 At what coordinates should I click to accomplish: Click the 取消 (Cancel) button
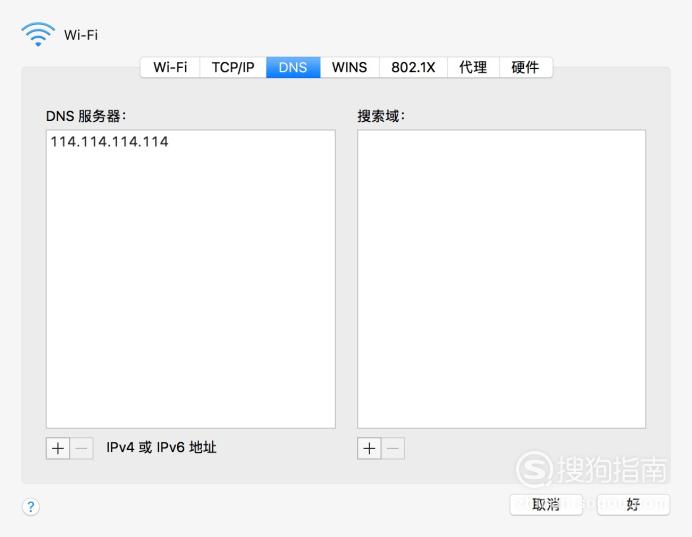[x=546, y=504]
